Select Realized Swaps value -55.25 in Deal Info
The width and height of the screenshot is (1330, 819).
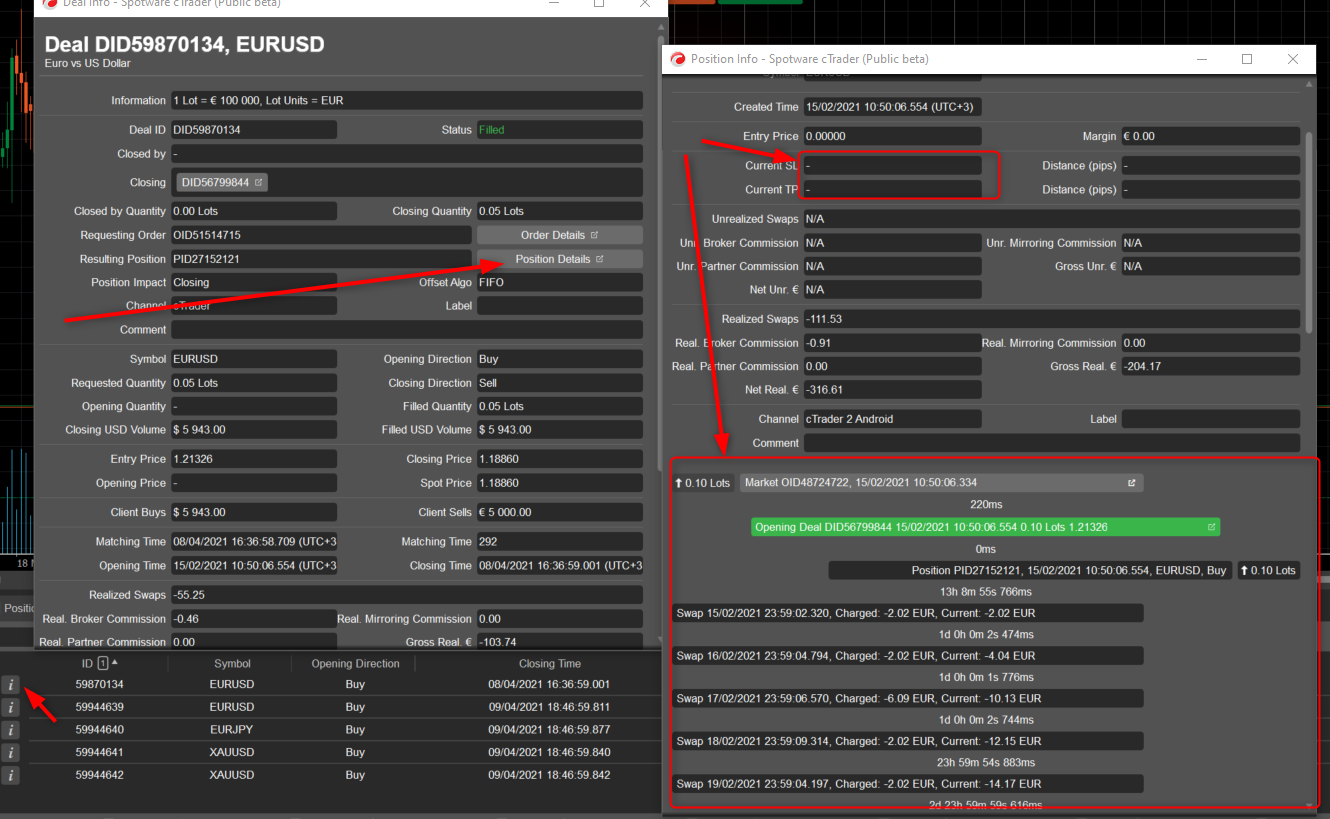(407, 595)
